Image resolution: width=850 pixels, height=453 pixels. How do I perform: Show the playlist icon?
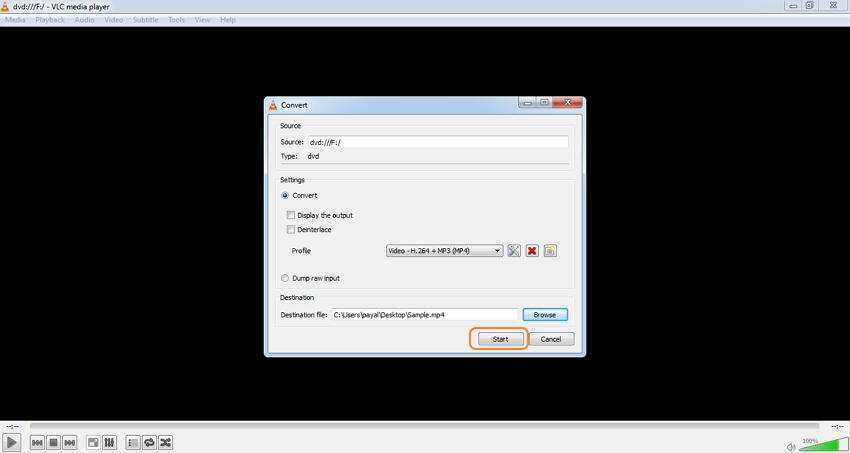pyautogui.click(x=133, y=443)
